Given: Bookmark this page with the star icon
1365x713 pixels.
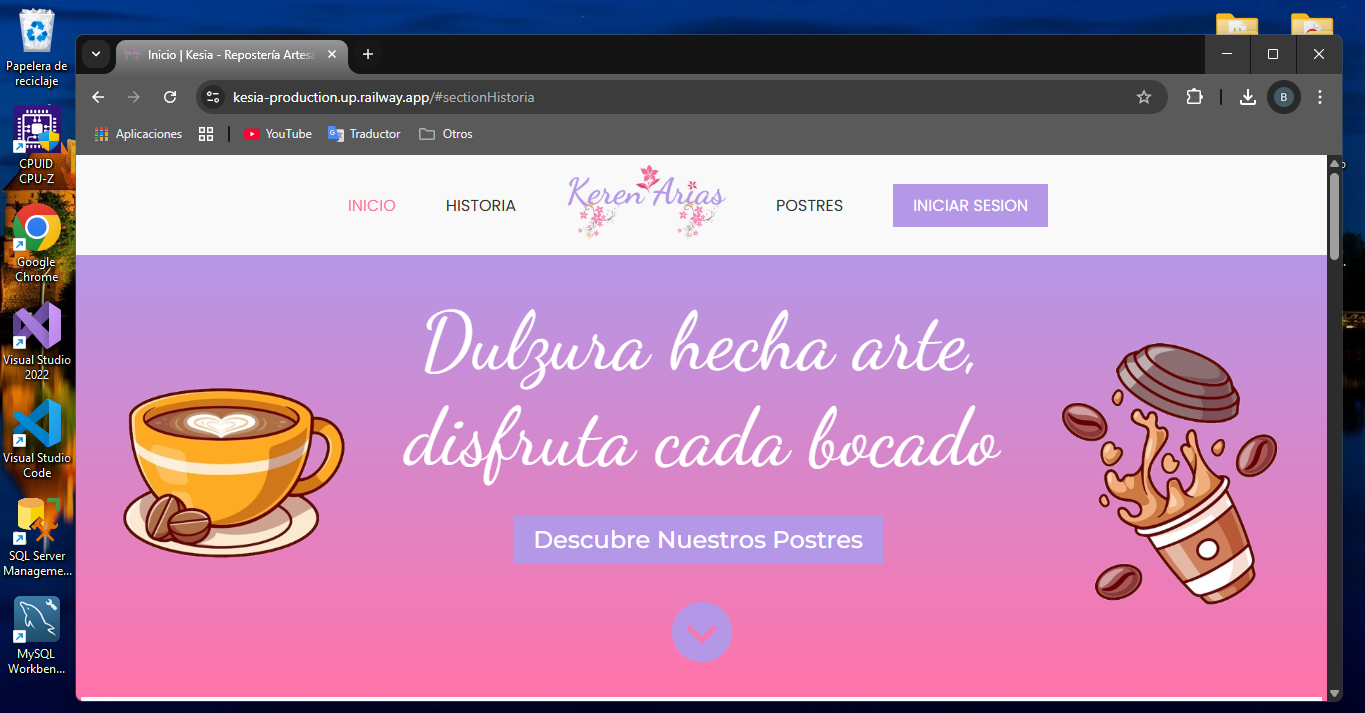Looking at the screenshot, I should click(x=1143, y=97).
